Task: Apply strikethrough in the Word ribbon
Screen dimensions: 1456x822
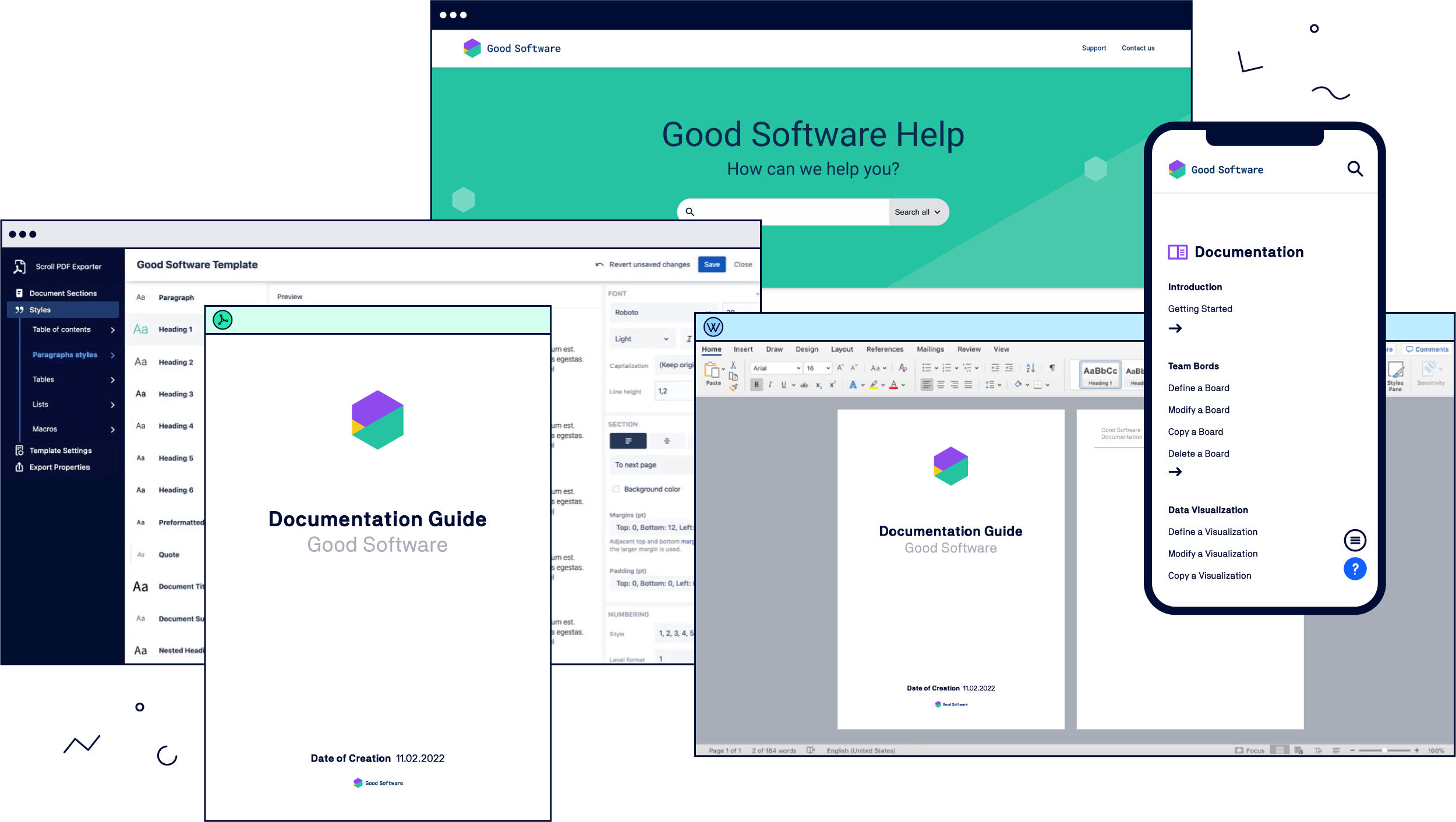Action: [x=804, y=385]
